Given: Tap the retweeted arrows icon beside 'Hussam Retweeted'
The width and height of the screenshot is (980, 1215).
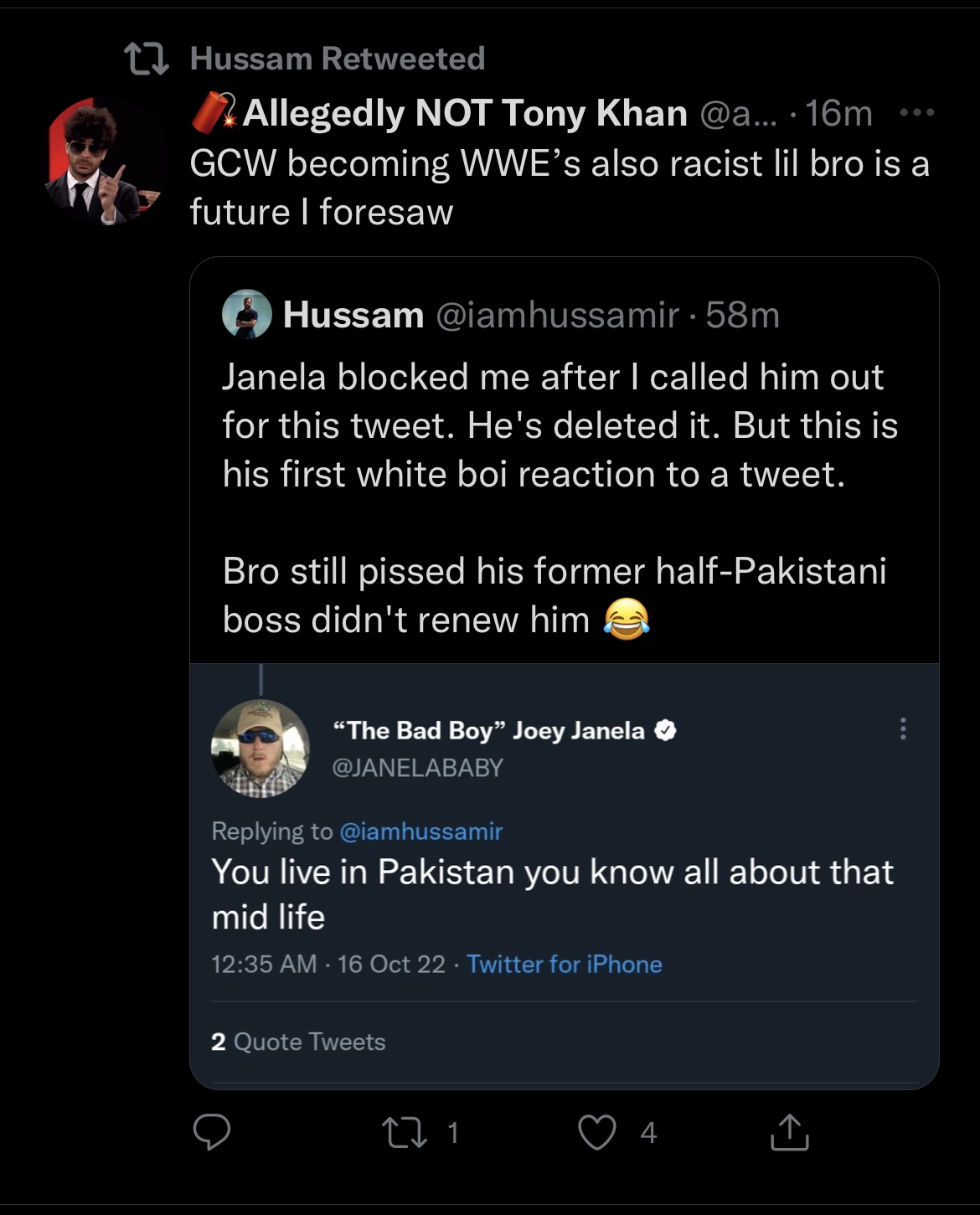Looking at the screenshot, I should point(147,59).
